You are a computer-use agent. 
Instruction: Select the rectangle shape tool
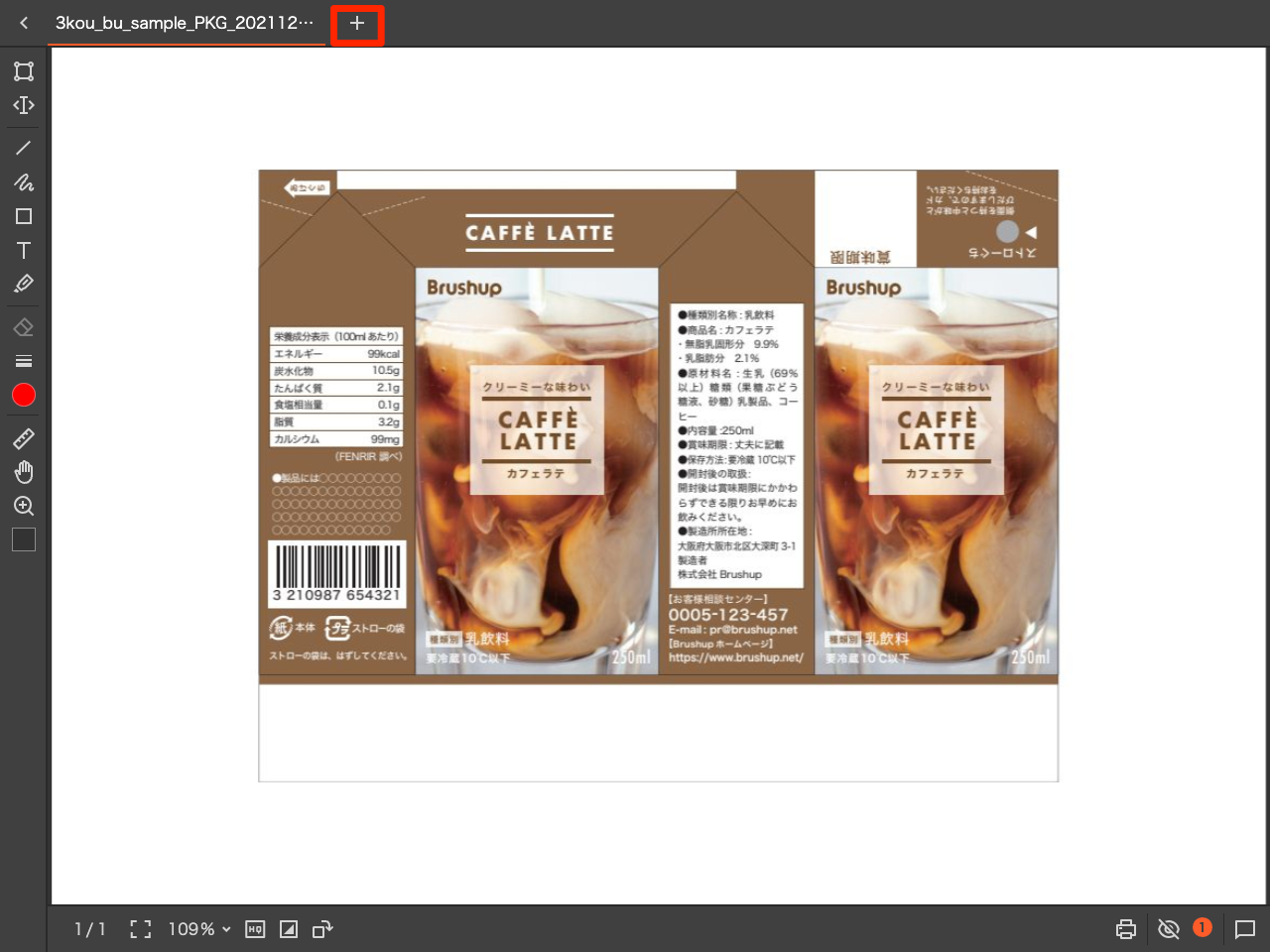coord(24,216)
